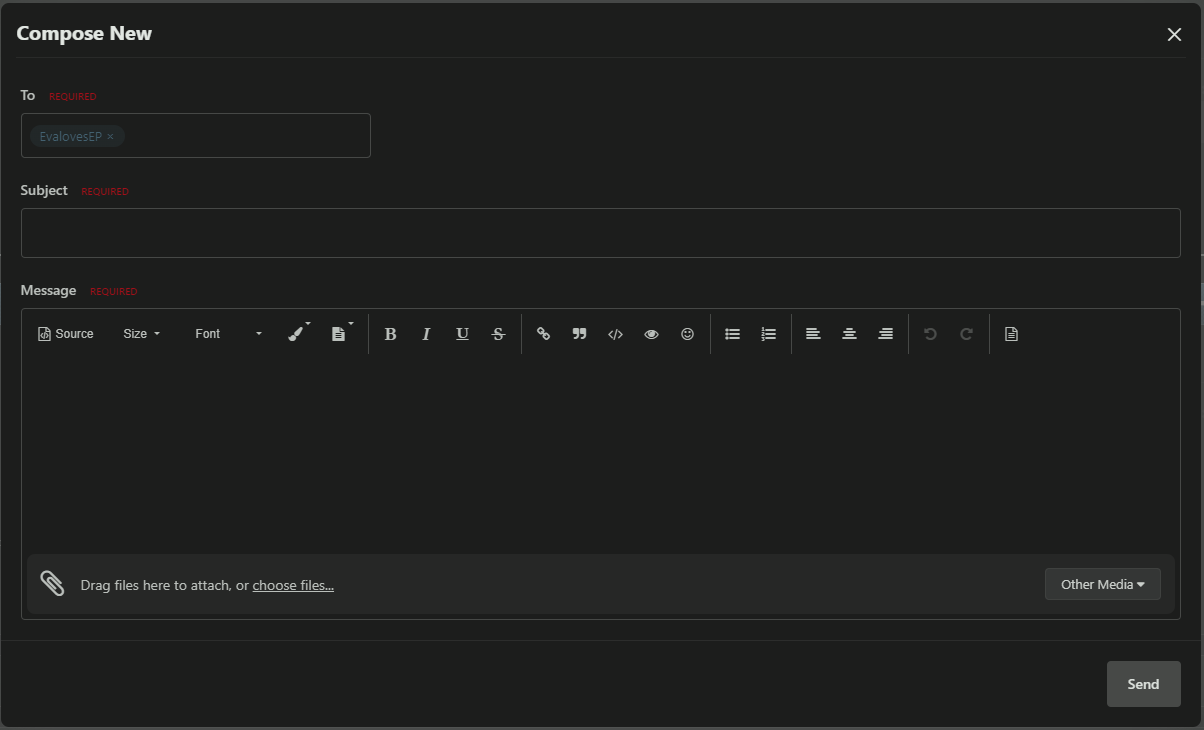Click the preview page icon
Viewport: 1204px width, 730px height.
(x=1012, y=334)
